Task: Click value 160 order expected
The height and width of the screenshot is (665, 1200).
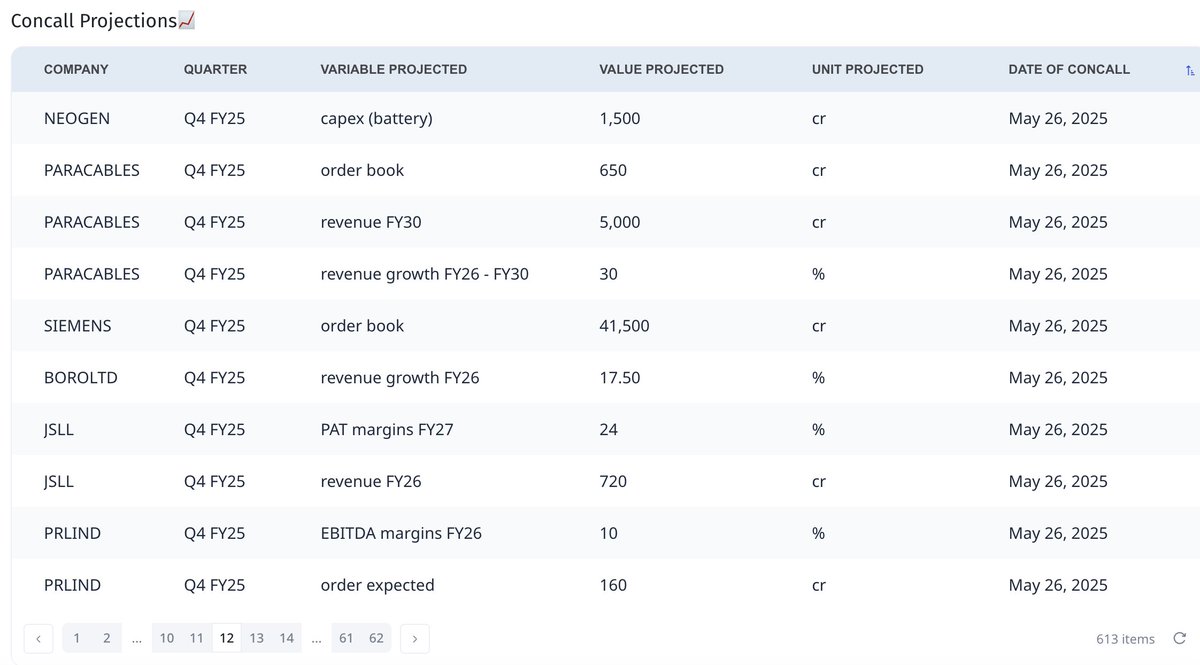Action: [x=613, y=586]
